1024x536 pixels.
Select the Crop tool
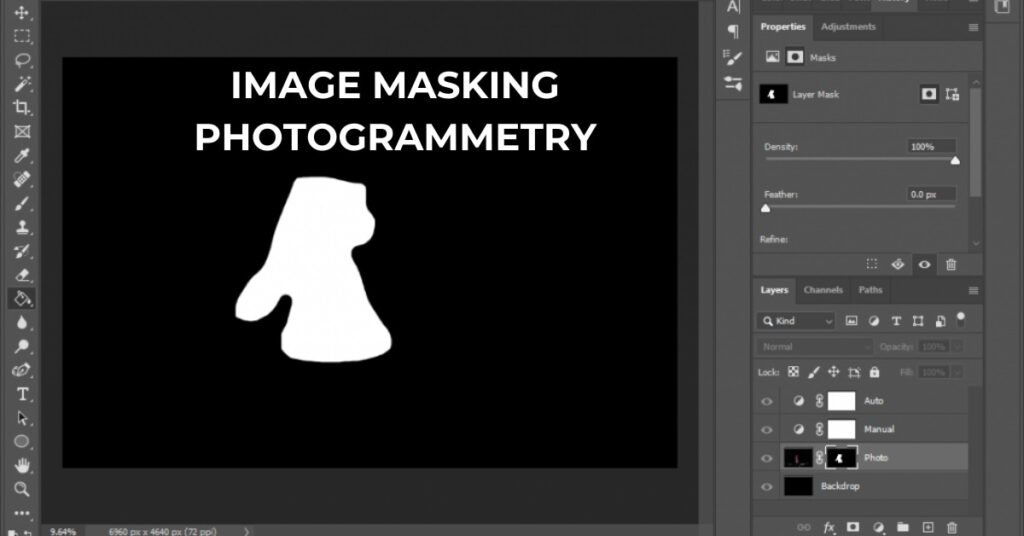[x=22, y=107]
